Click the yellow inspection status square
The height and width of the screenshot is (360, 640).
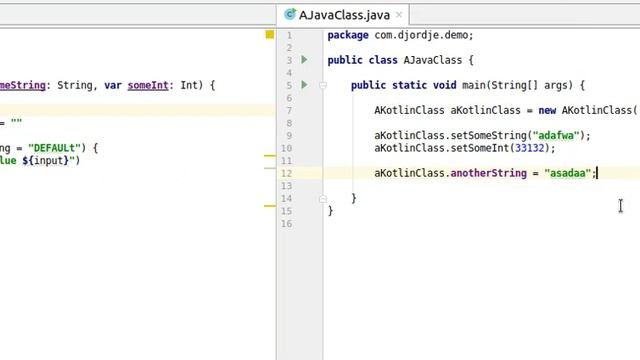click(270, 34)
